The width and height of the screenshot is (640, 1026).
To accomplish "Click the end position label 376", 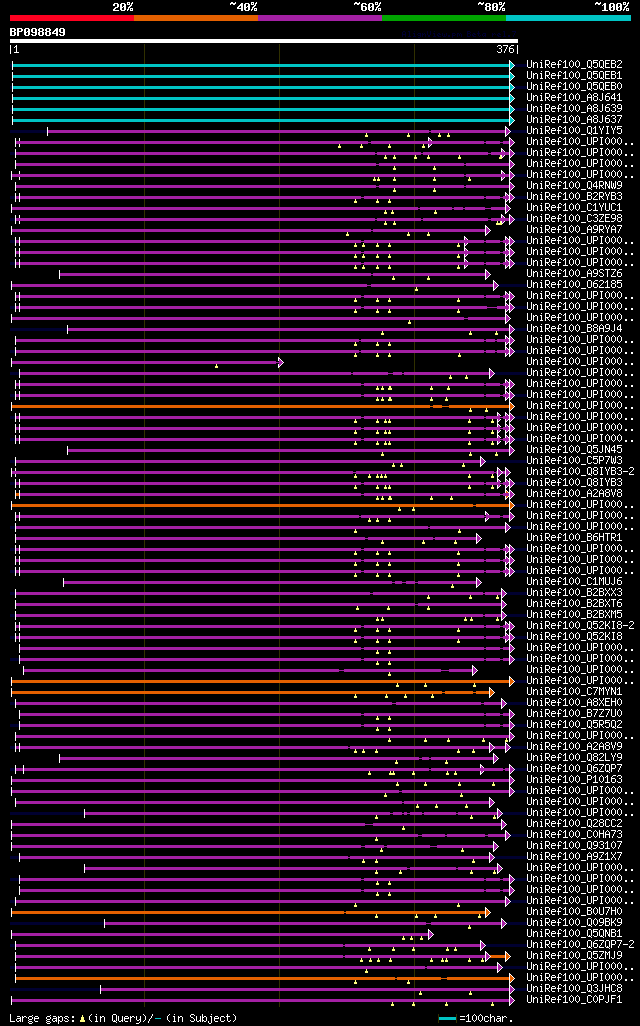I will tap(505, 50).
